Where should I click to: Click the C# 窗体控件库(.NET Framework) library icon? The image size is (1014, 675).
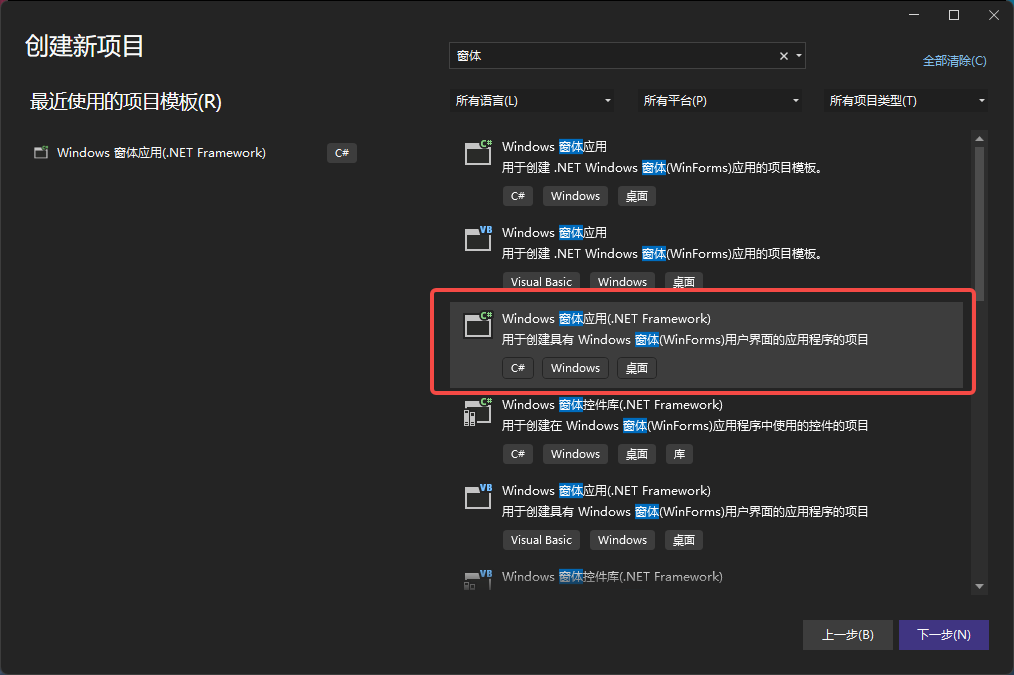[x=479, y=411]
